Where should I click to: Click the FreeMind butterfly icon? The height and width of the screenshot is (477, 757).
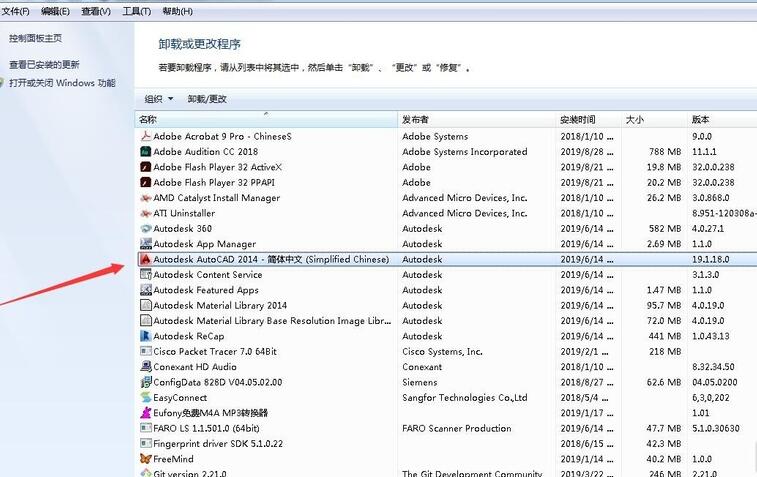145,459
